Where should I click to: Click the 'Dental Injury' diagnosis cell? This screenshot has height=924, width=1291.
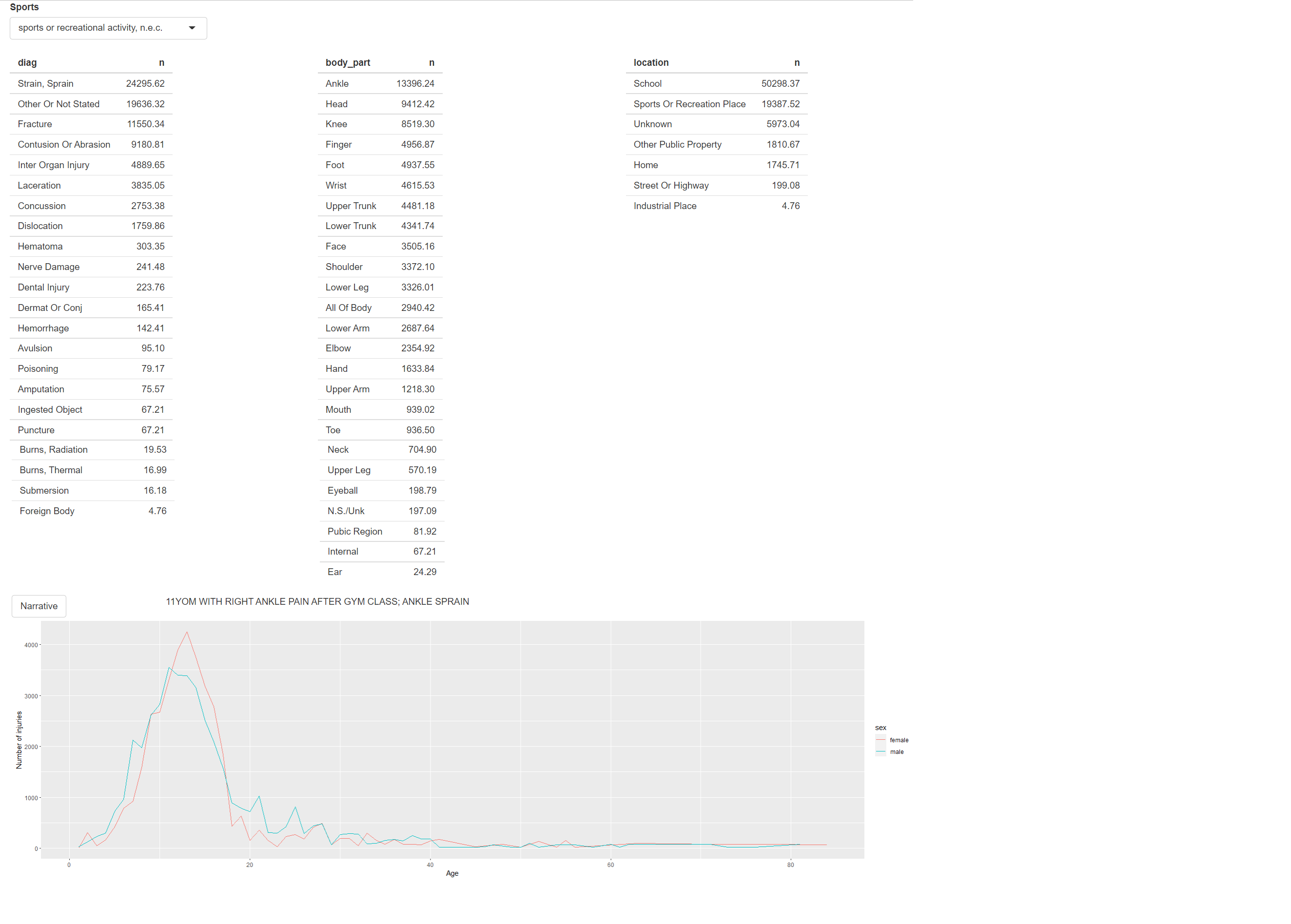[43, 288]
